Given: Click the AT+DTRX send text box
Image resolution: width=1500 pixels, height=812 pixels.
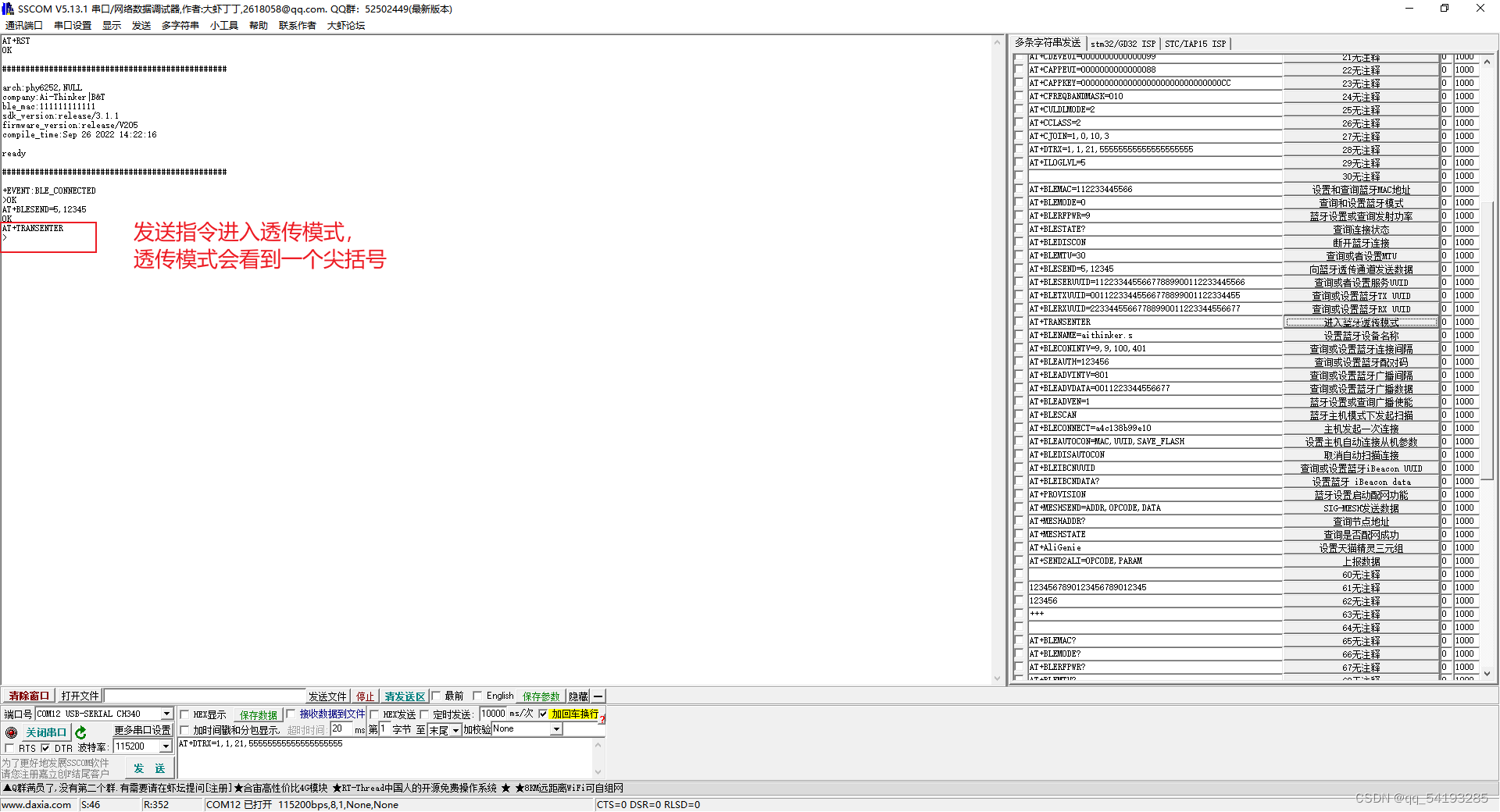Looking at the screenshot, I should pos(385,758).
